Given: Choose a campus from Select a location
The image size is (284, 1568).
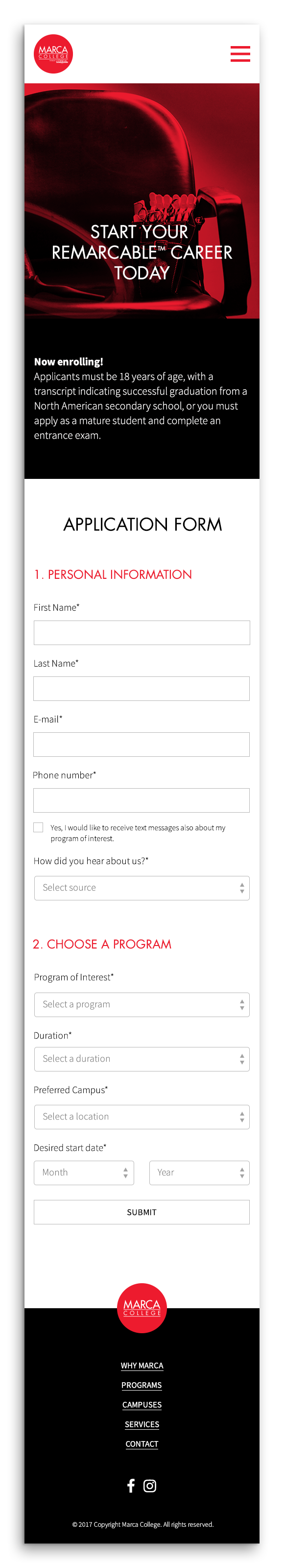Looking at the screenshot, I should (142, 1117).
